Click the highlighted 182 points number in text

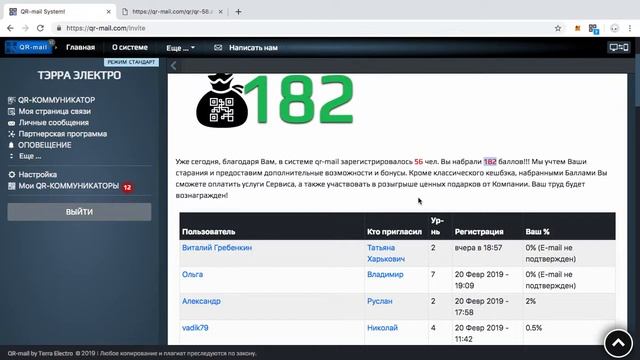pyautogui.click(x=490, y=162)
